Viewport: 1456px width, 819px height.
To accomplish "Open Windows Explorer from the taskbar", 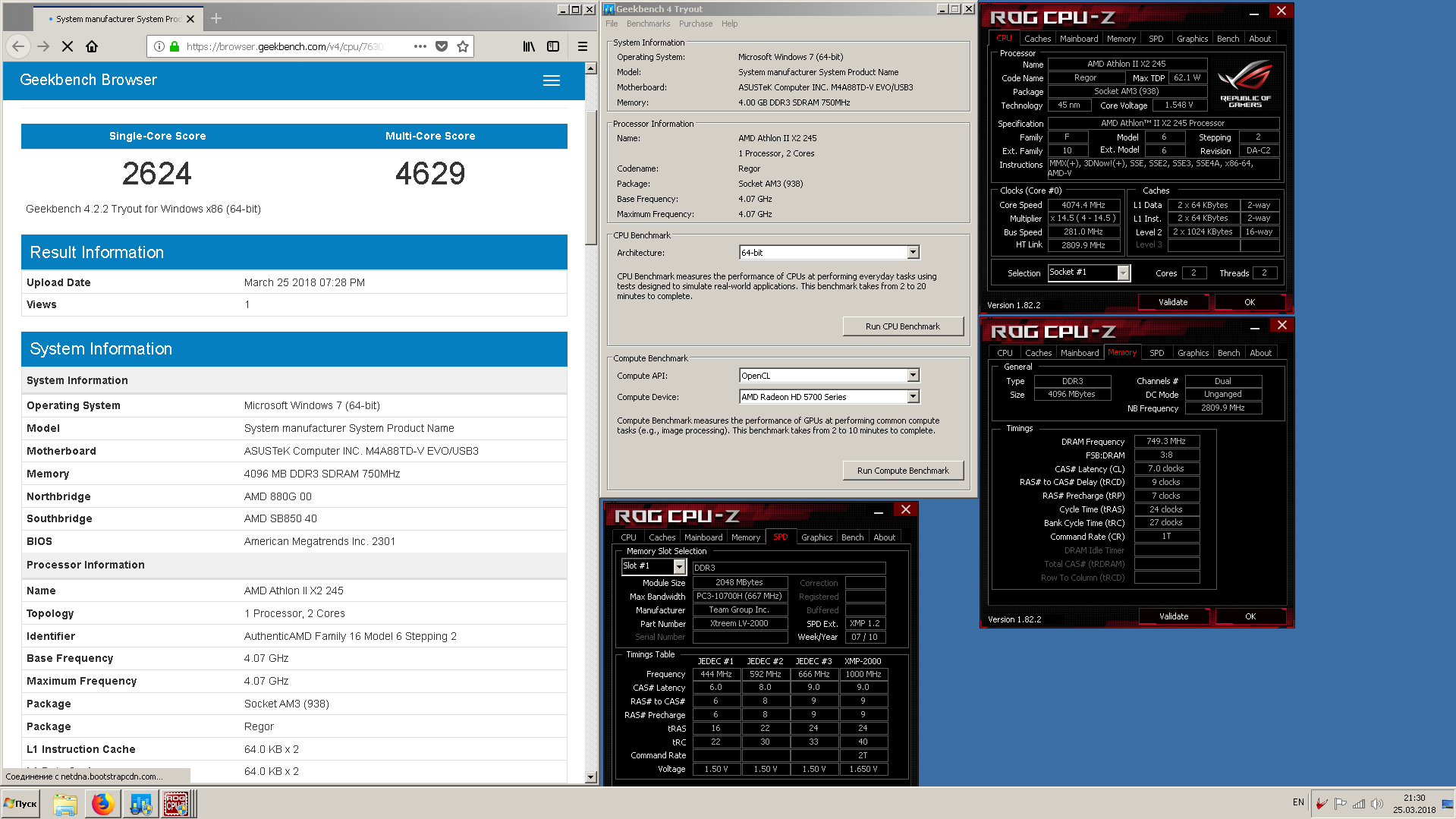I will (x=65, y=804).
